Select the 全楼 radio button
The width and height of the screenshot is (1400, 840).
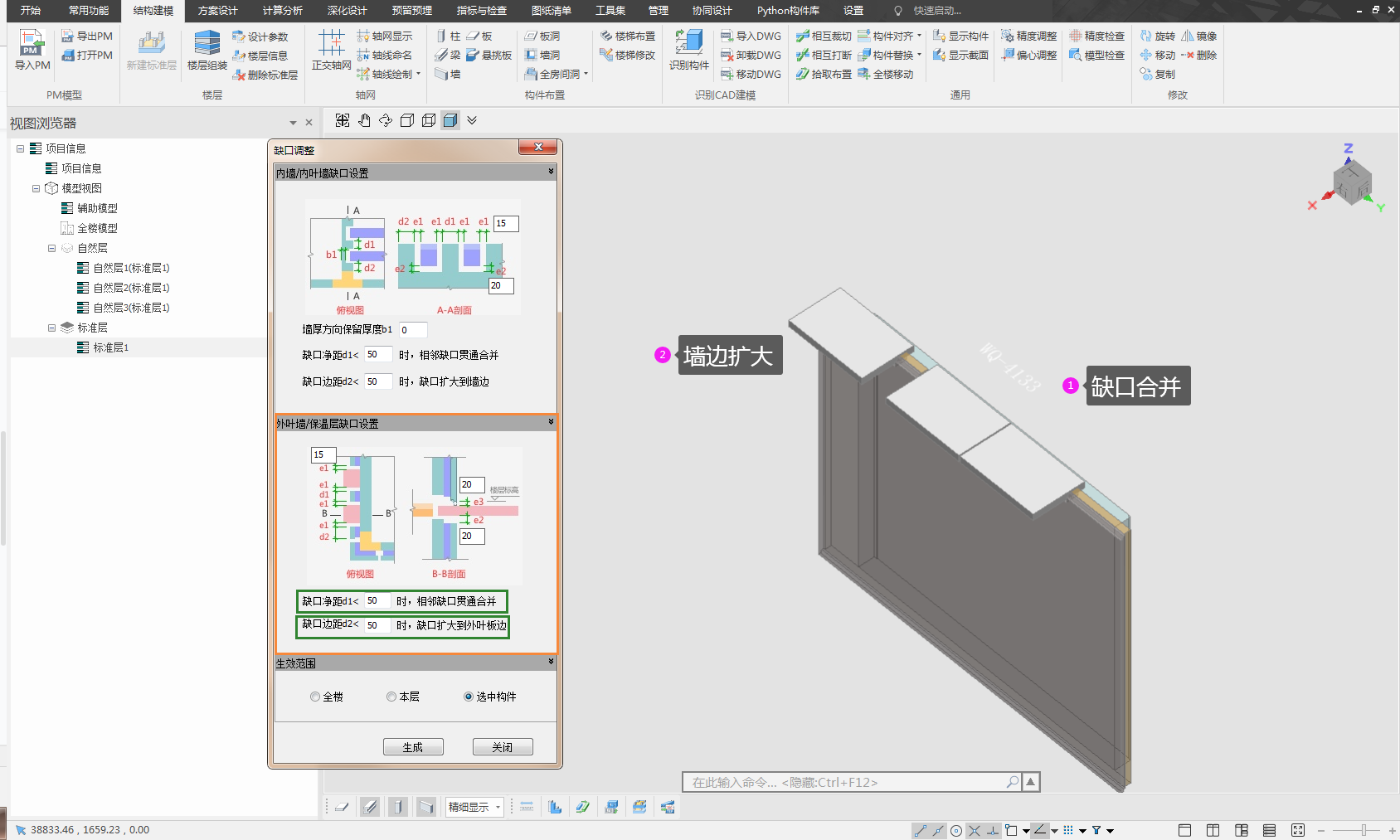pyautogui.click(x=315, y=697)
